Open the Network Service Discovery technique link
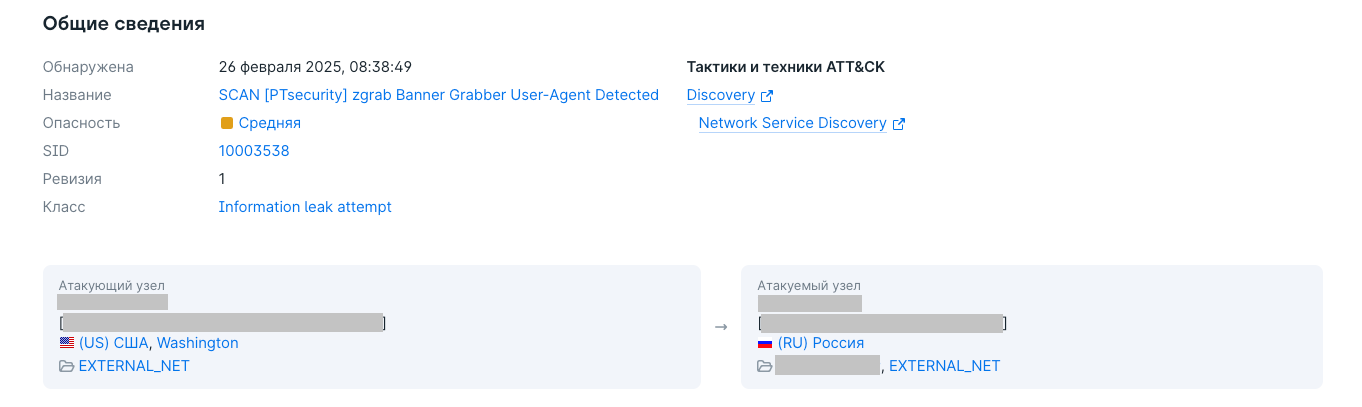Image resolution: width=1362 pixels, height=407 pixels. click(793, 123)
